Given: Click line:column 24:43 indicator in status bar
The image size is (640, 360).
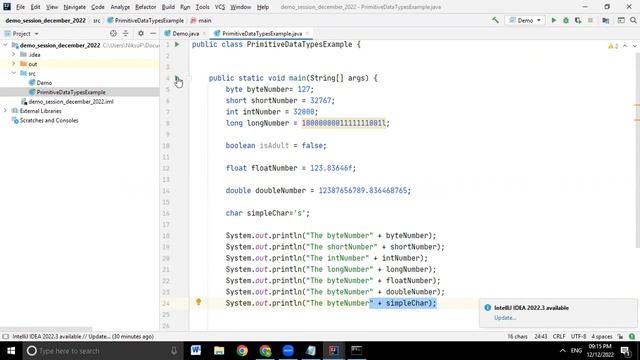Looking at the screenshot, I should 540,336.
